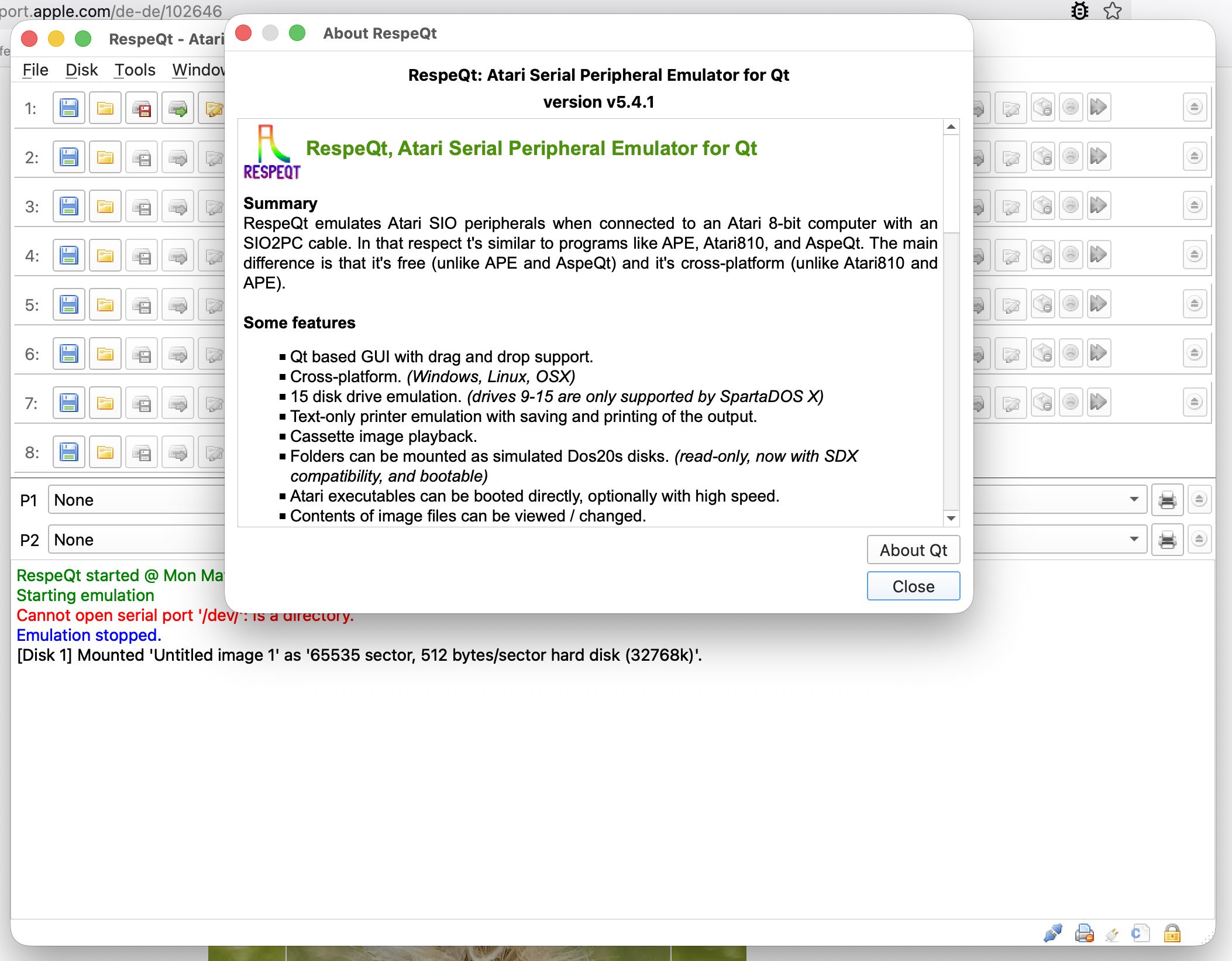Click the blue floppy disk icon for drive 3
The image size is (1232, 961).
pyautogui.click(x=69, y=207)
